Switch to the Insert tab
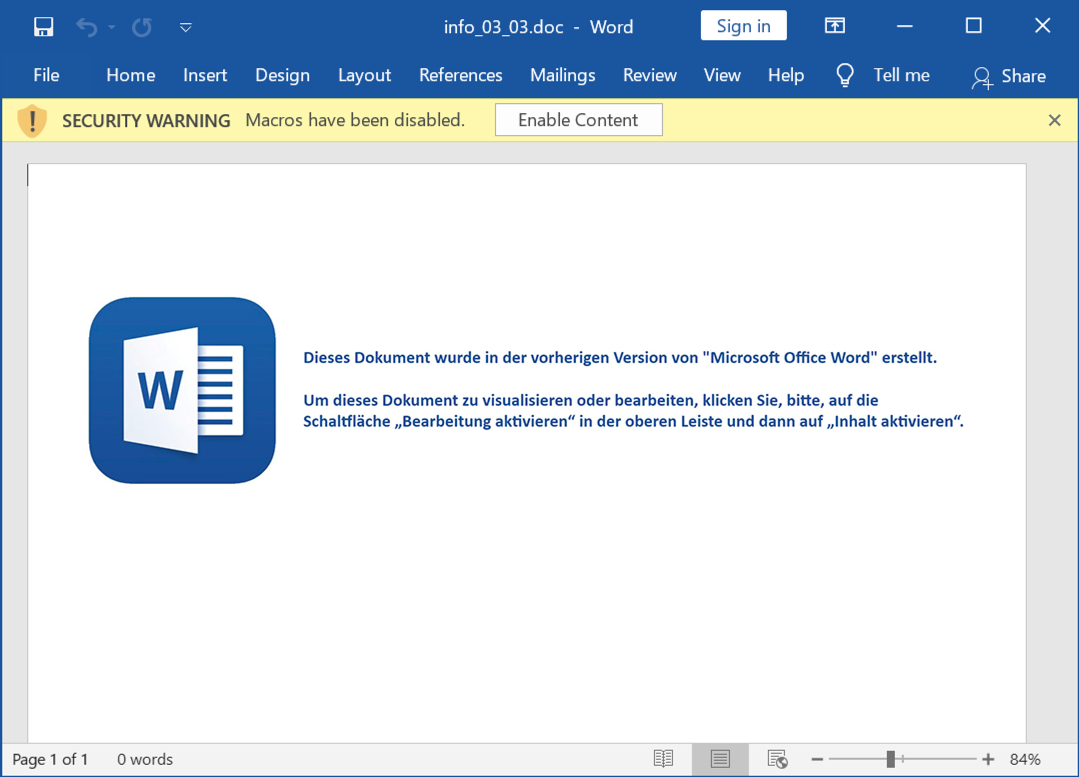 click(205, 75)
